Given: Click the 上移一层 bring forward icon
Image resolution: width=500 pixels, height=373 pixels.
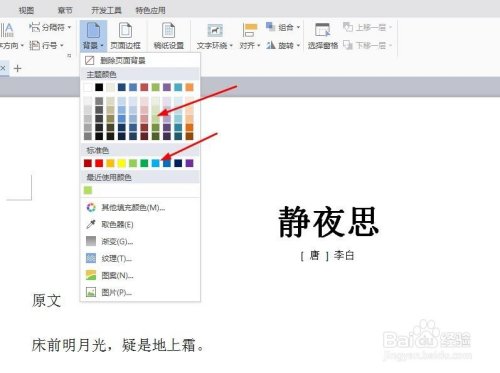Looking at the screenshot, I should (x=348, y=27).
